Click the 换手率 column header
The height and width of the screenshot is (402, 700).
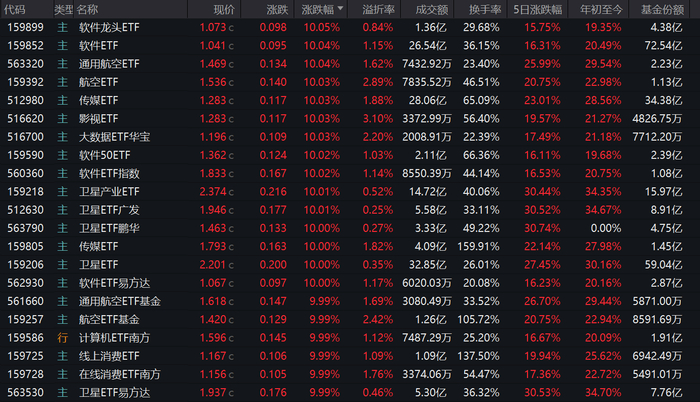tap(485, 9)
